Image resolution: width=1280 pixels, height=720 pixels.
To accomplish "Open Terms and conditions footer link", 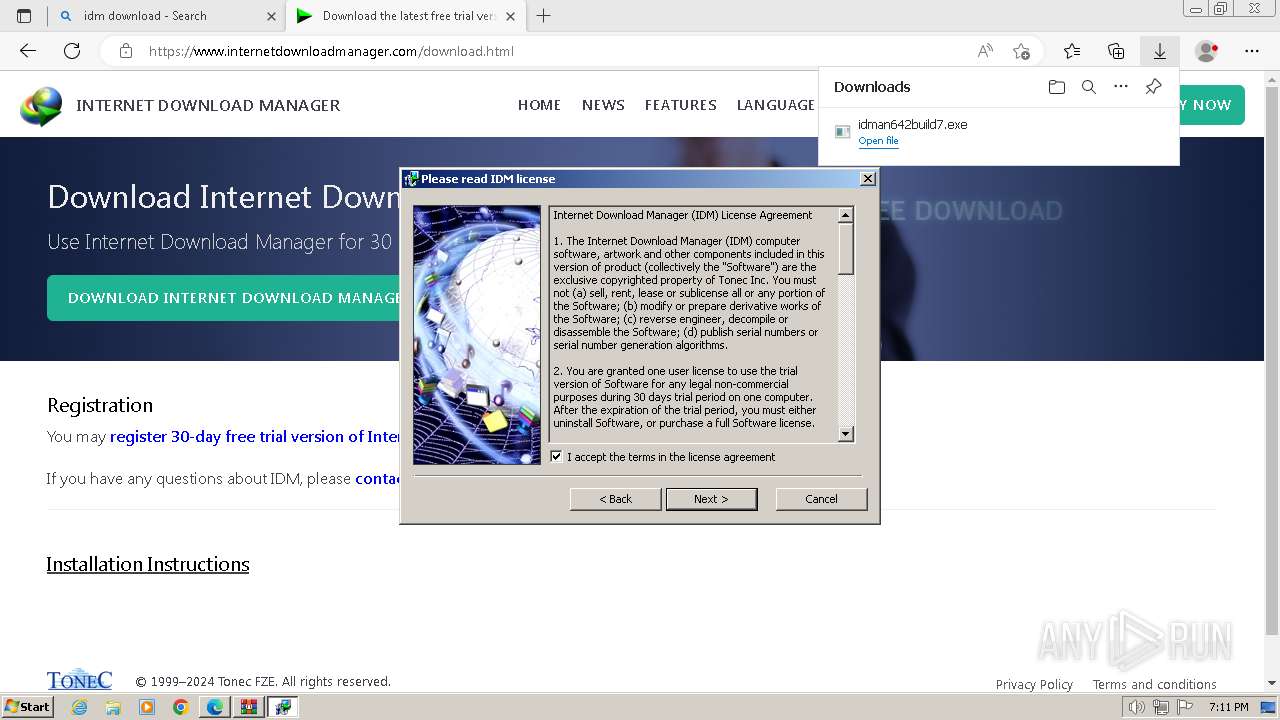I will (x=1154, y=685).
